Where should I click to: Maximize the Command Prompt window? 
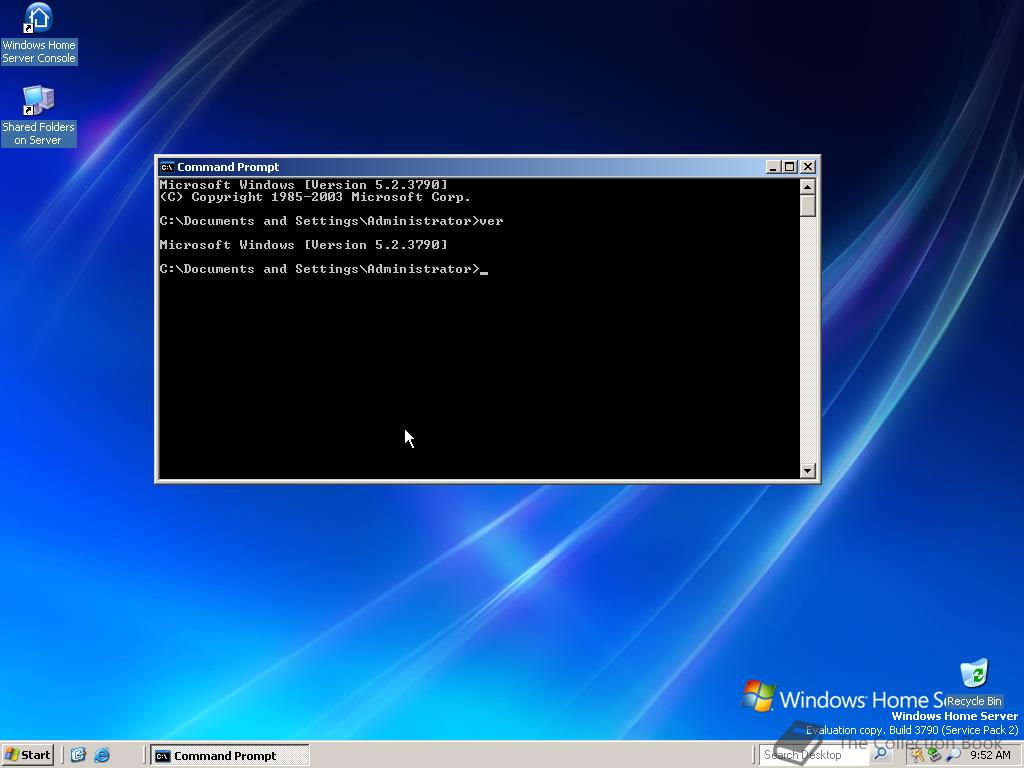pyautogui.click(x=790, y=167)
